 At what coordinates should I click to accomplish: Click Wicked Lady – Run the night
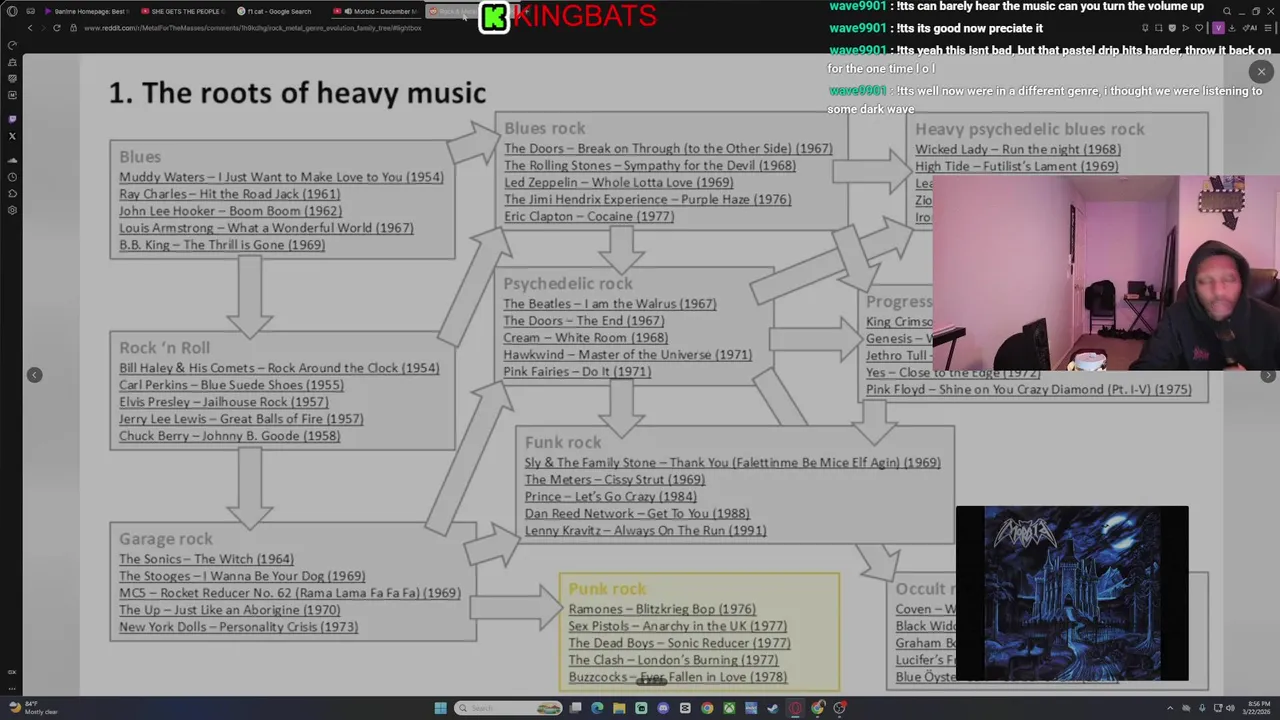pyautogui.click(x=1017, y=149)
